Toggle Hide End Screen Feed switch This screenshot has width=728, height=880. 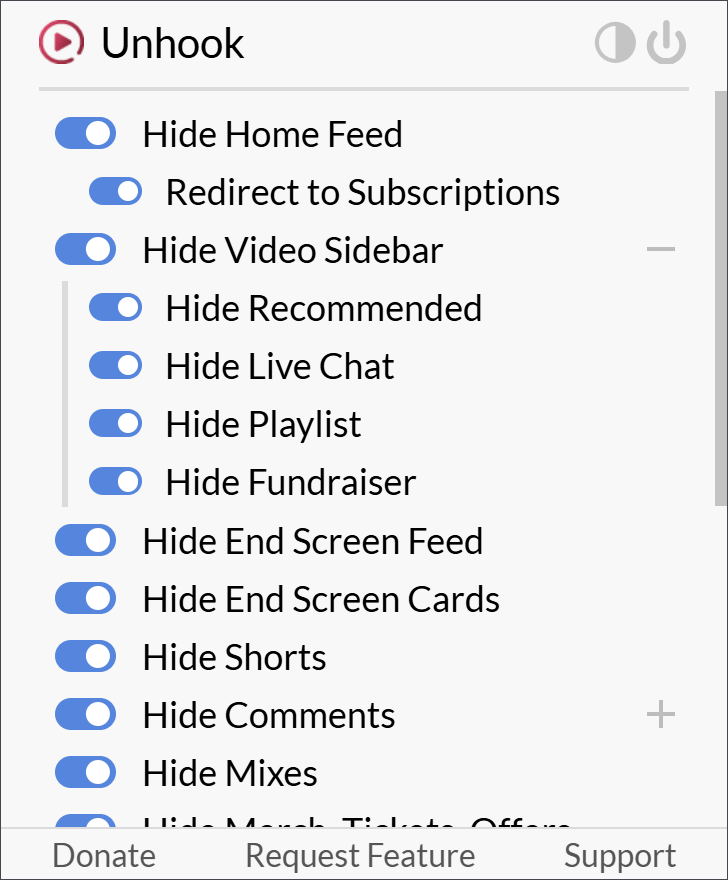[85, 541]
